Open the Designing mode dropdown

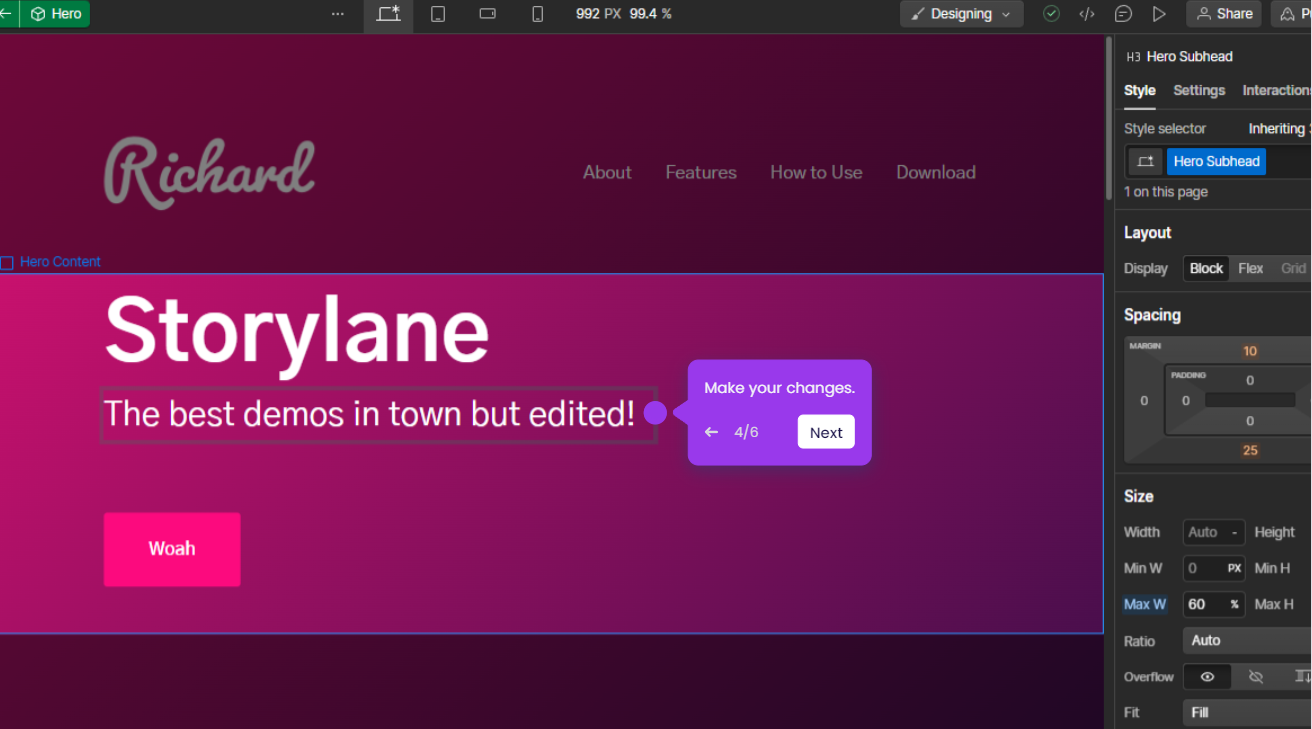tap(961, 14)
